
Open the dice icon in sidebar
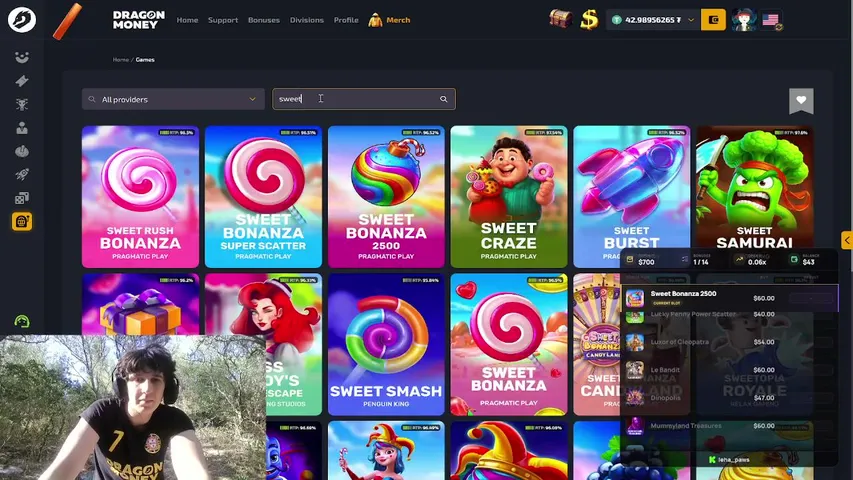point(22,198)
